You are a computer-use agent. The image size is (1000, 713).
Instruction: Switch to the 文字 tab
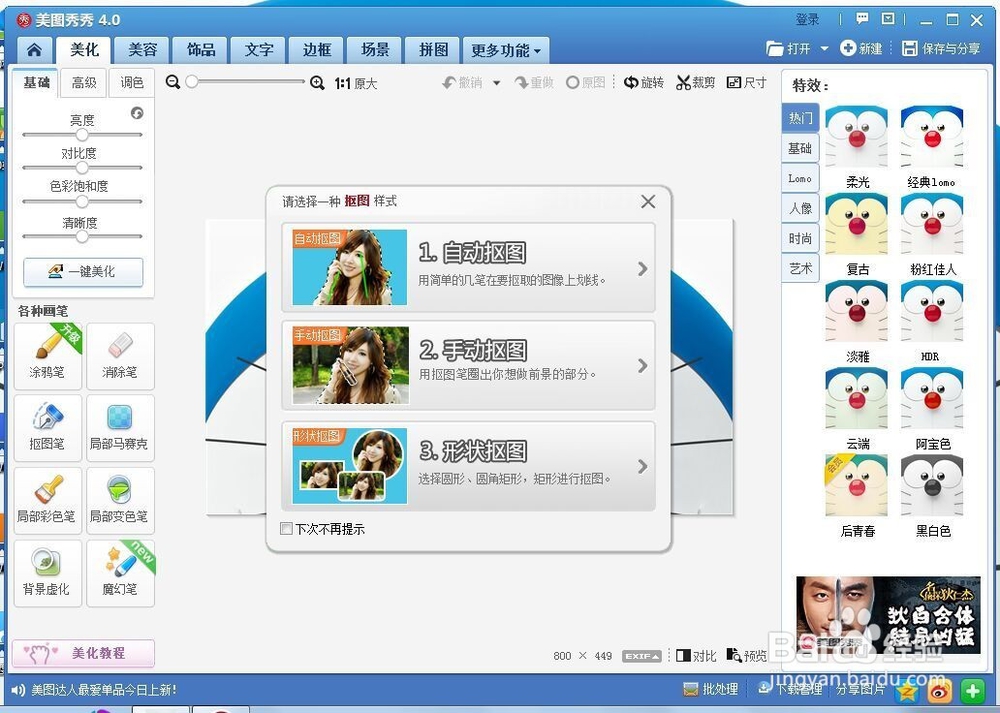259,50
